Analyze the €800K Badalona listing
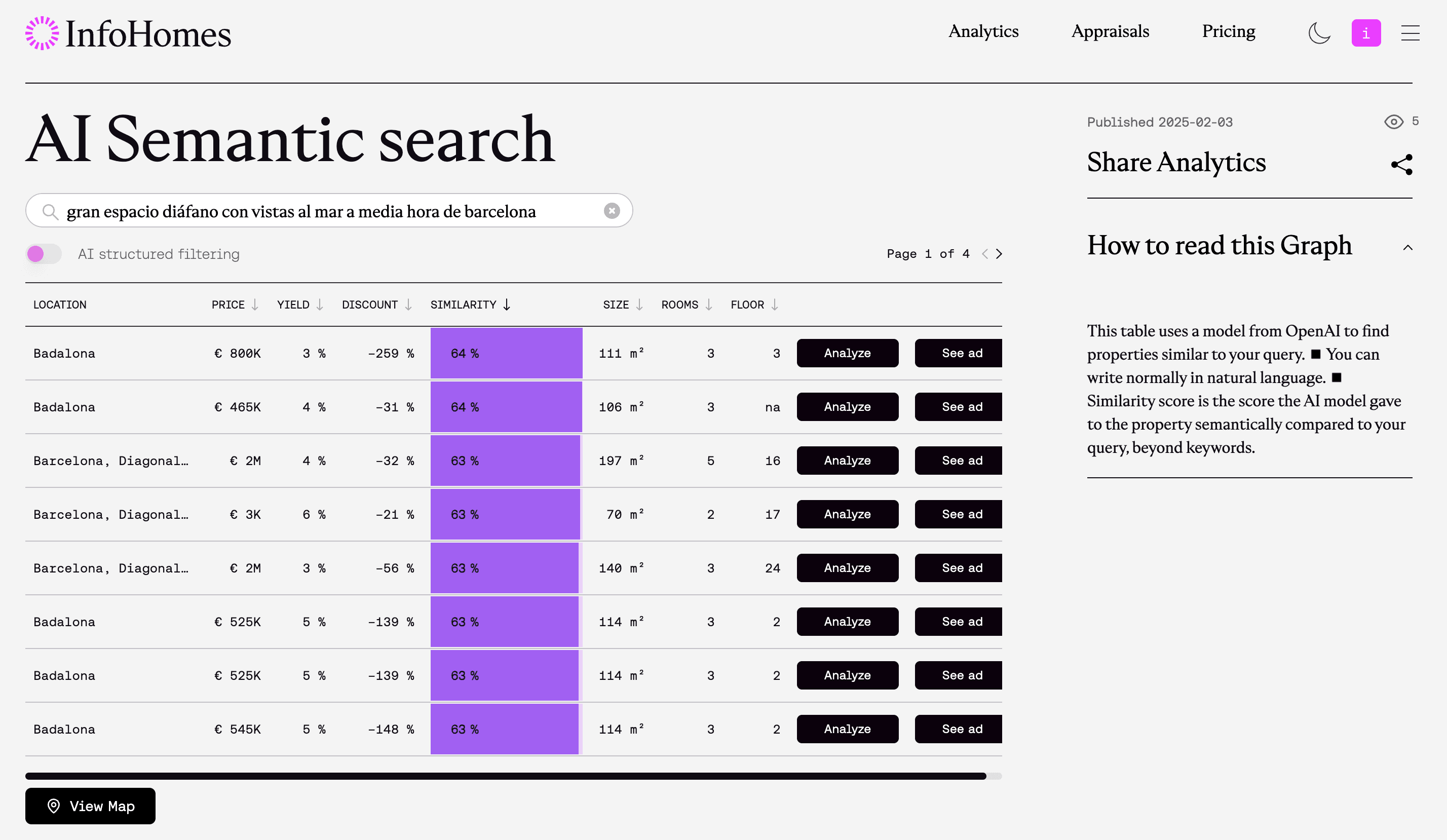The image size is (1447, 840). 847,353
